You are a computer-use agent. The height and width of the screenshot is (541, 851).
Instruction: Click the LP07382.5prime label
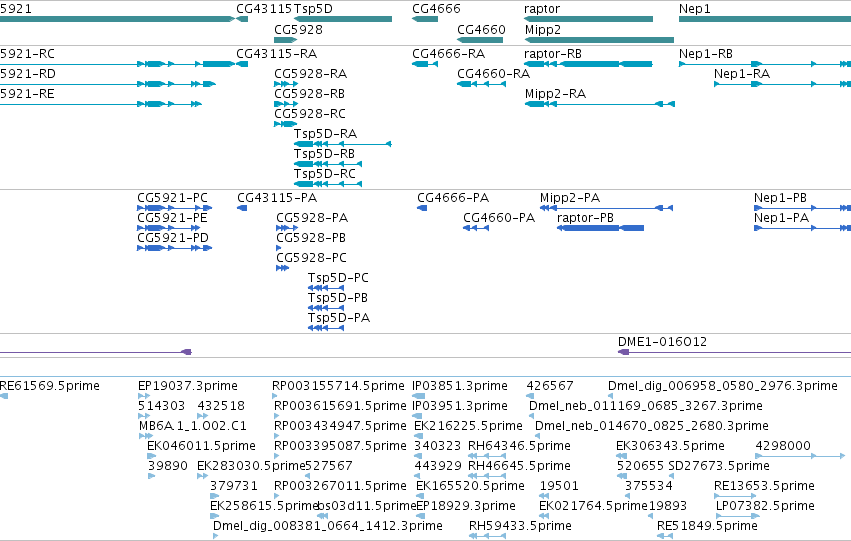[765, 506]
